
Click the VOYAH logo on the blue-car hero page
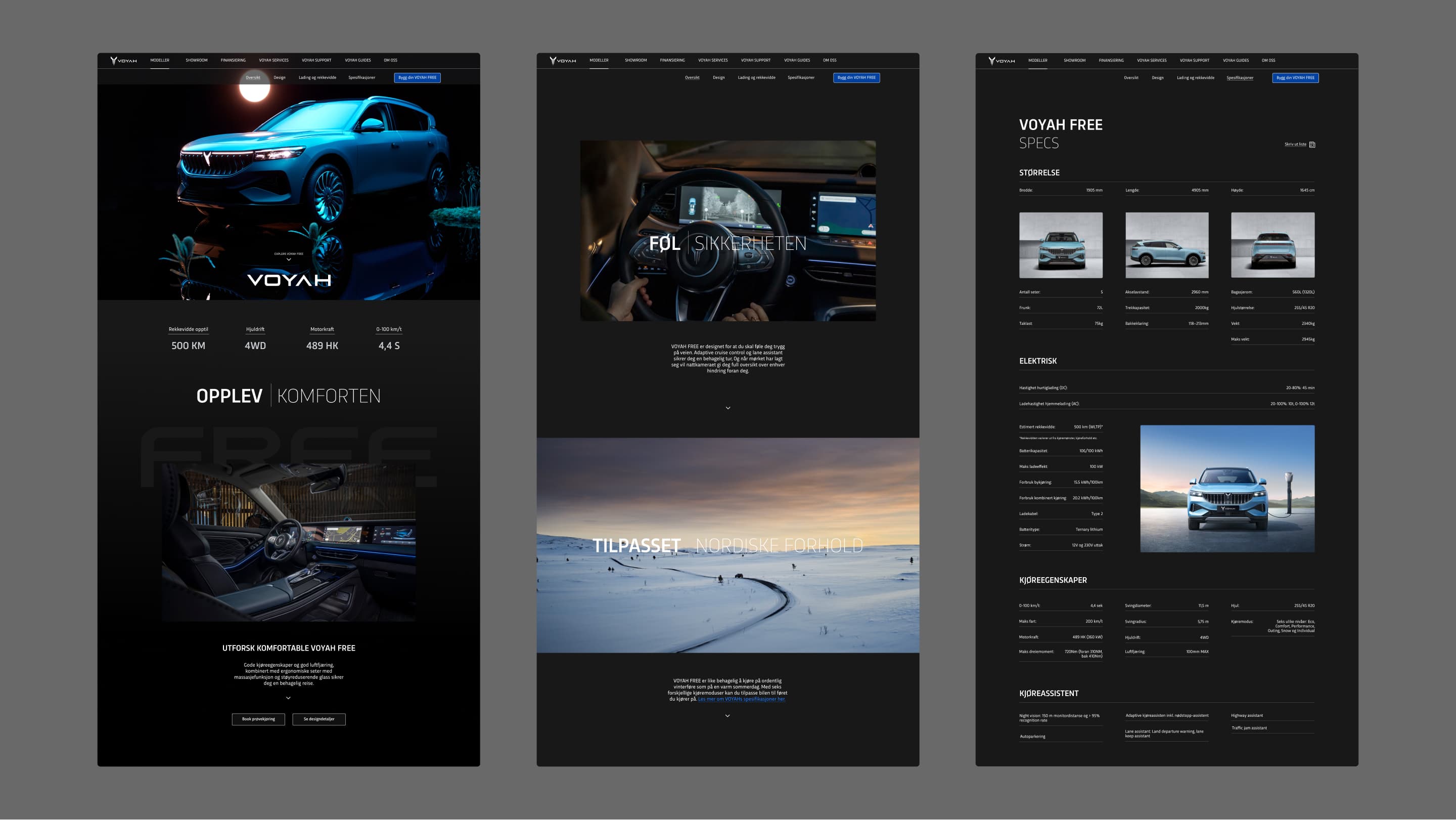123,61
